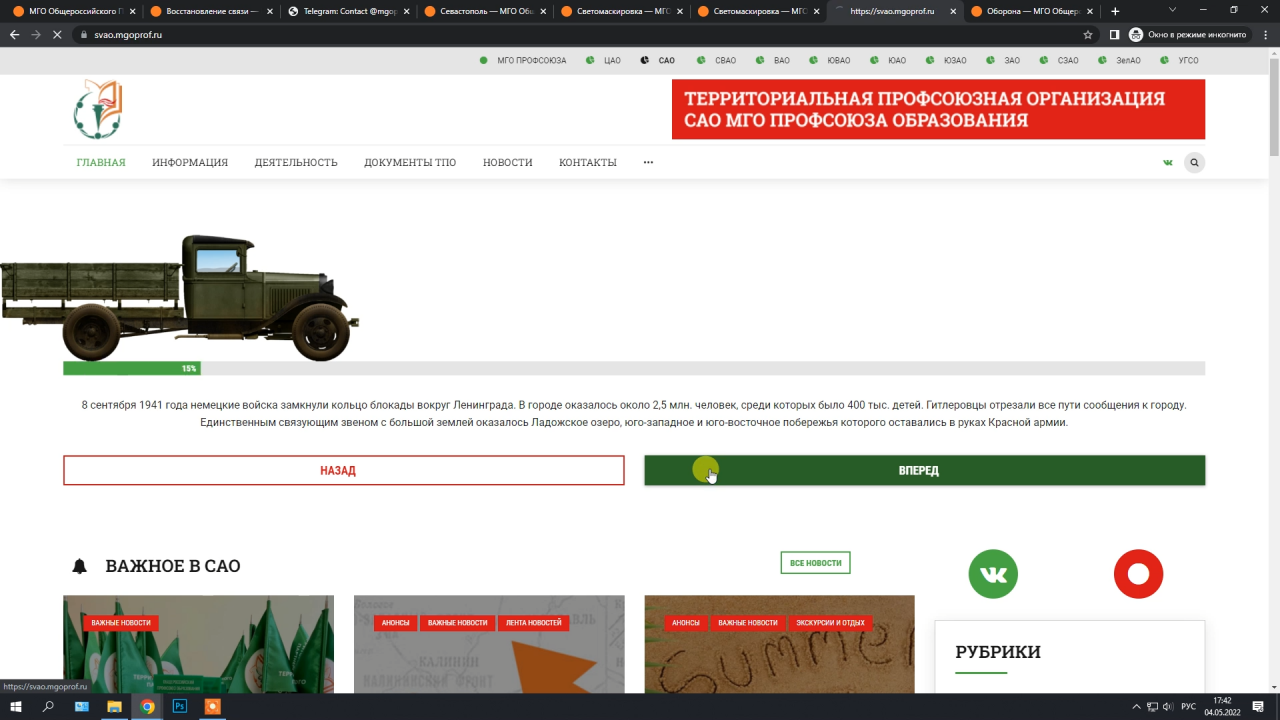Click the 15% progress bar
The width and height of the screenshot is (1280, 720).
[132, 368]
